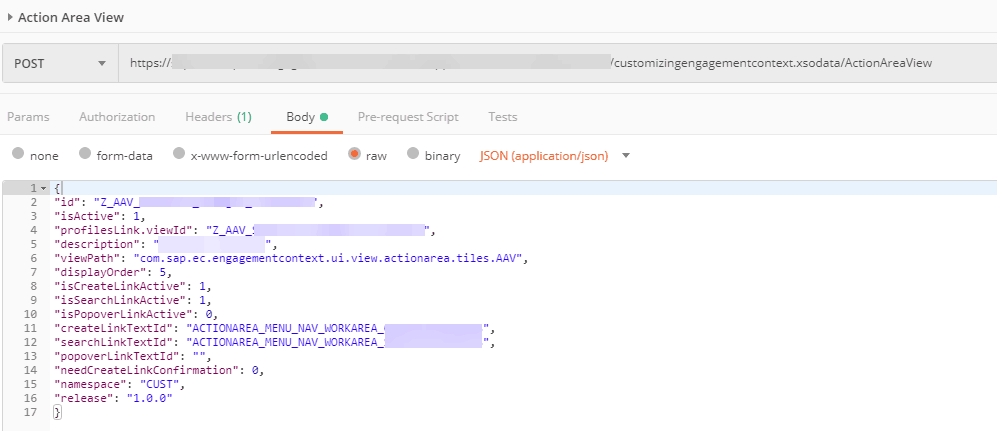
Task: Click the "isPopoverLinkActive" key on line 10
Action: pos(123,314)
